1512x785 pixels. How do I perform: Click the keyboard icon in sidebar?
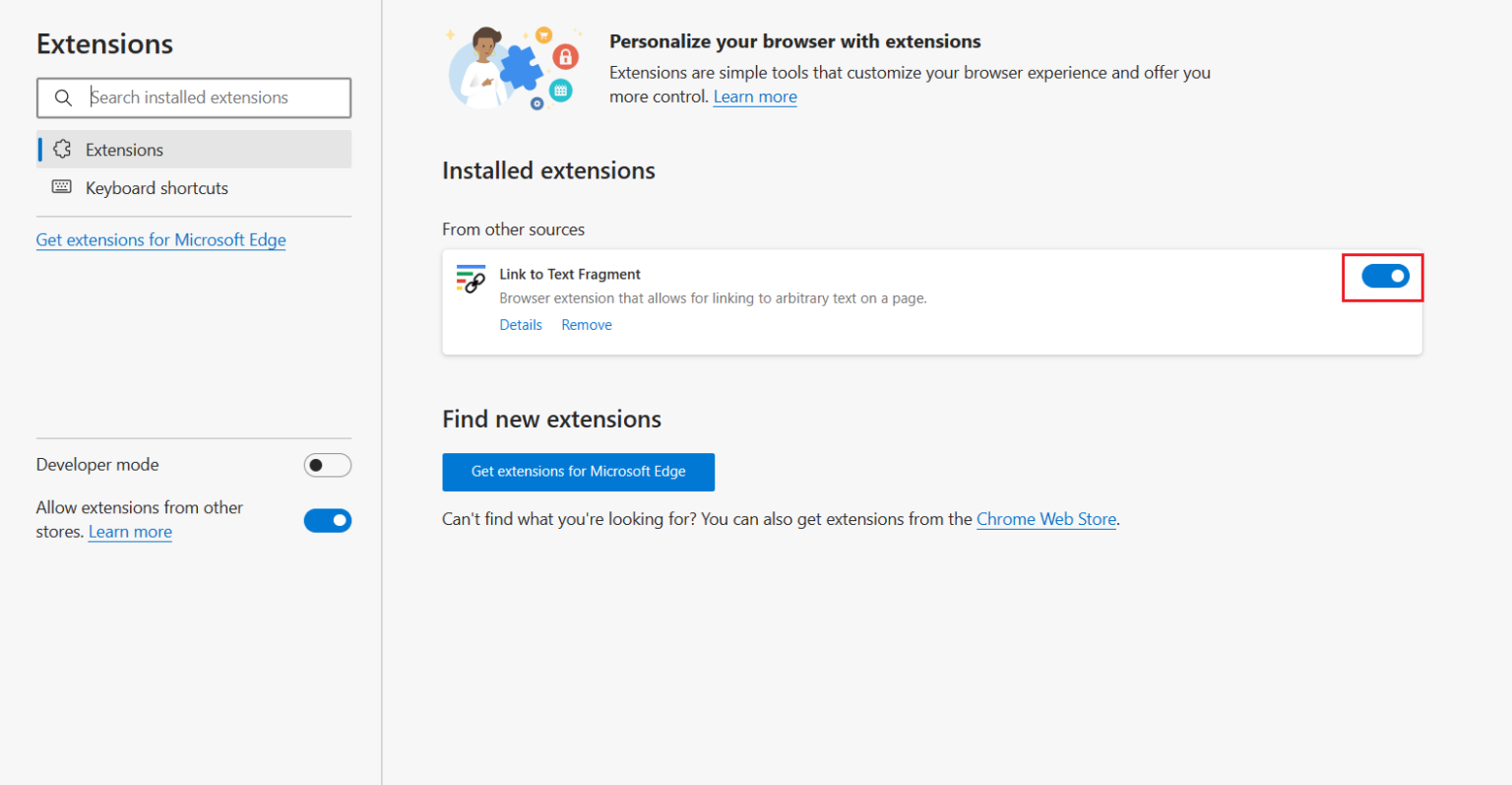[x=62, y=187]
